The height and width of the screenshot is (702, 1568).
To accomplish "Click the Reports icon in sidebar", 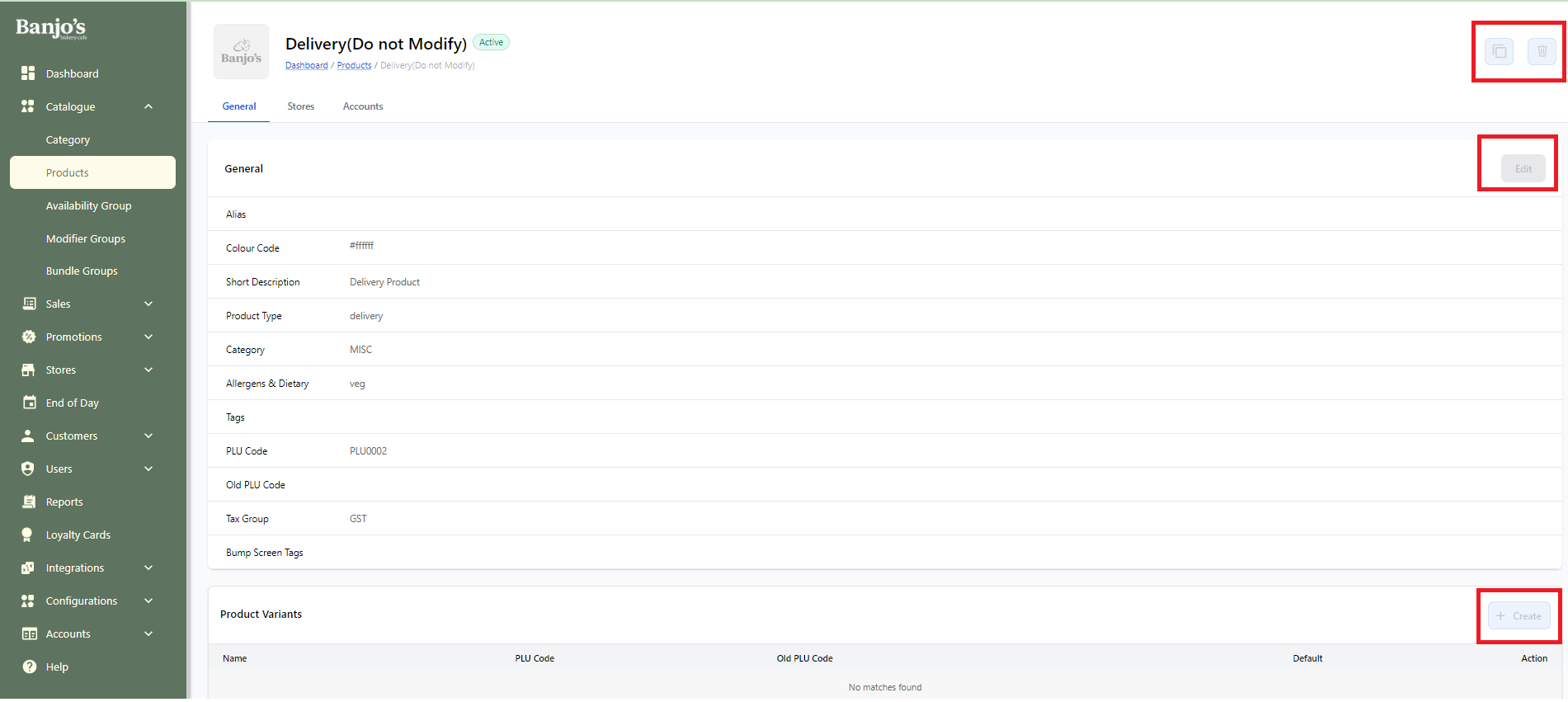I will [29, 502].
